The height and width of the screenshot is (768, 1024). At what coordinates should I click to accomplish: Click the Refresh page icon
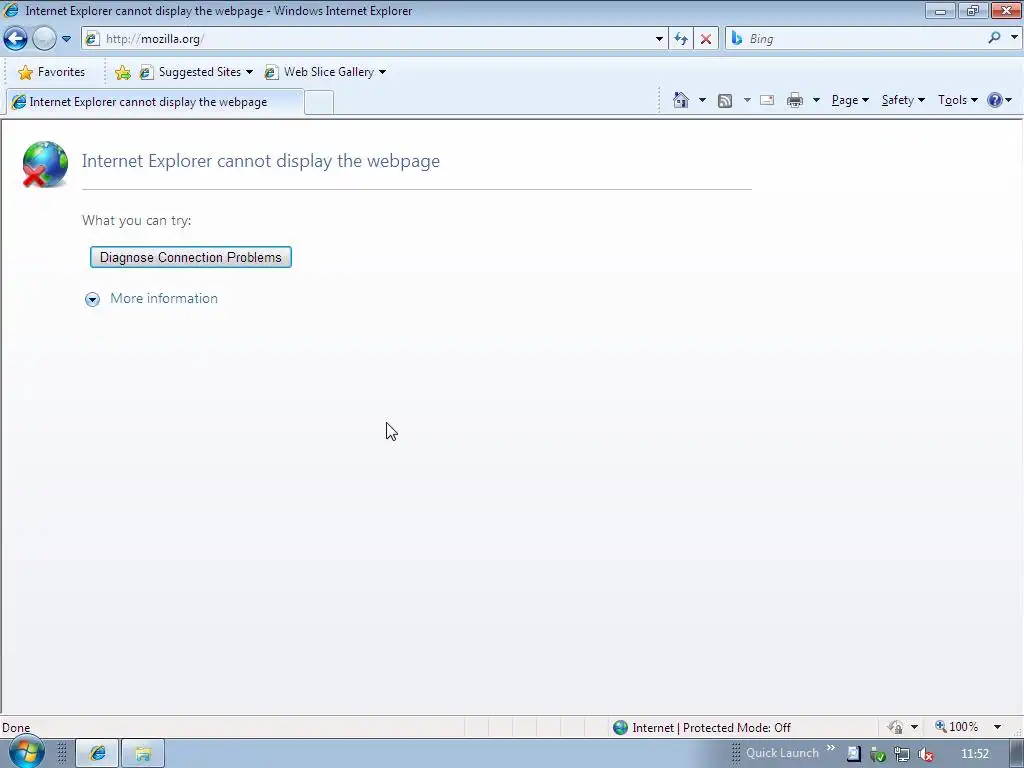(680, 39)
